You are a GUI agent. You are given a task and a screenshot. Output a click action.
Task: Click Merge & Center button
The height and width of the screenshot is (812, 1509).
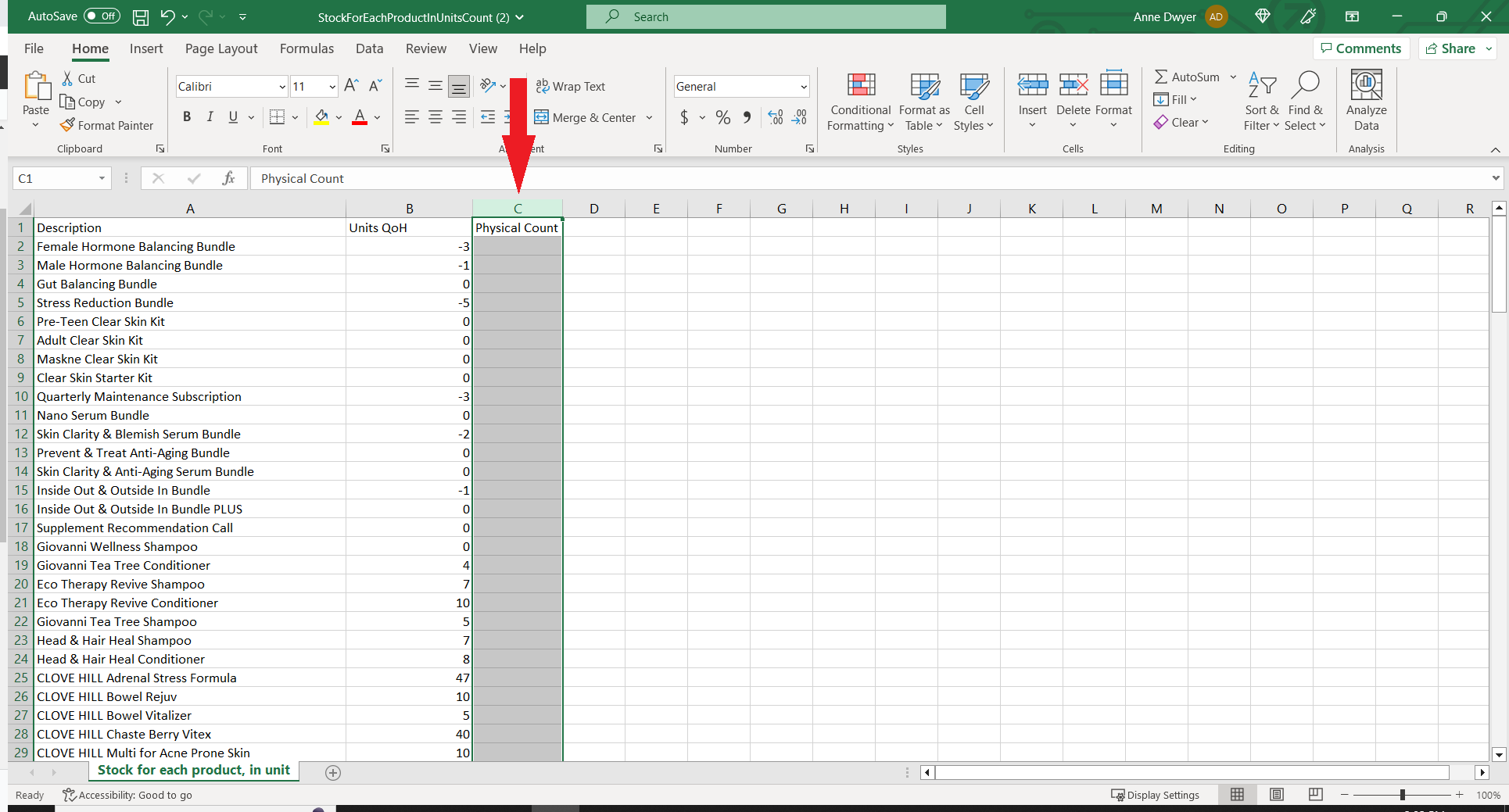pyautogui.click(x=586, y=117)
